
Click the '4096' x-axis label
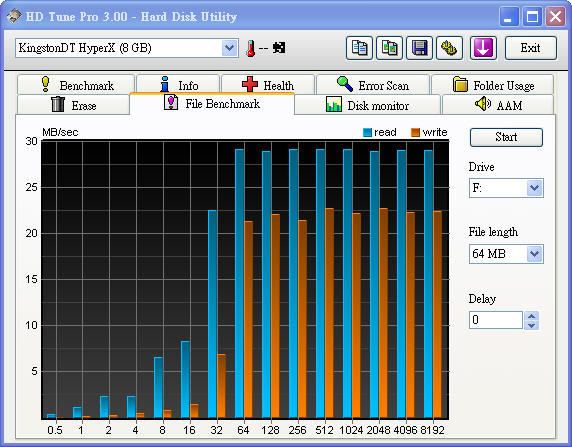tap(405, 430)
